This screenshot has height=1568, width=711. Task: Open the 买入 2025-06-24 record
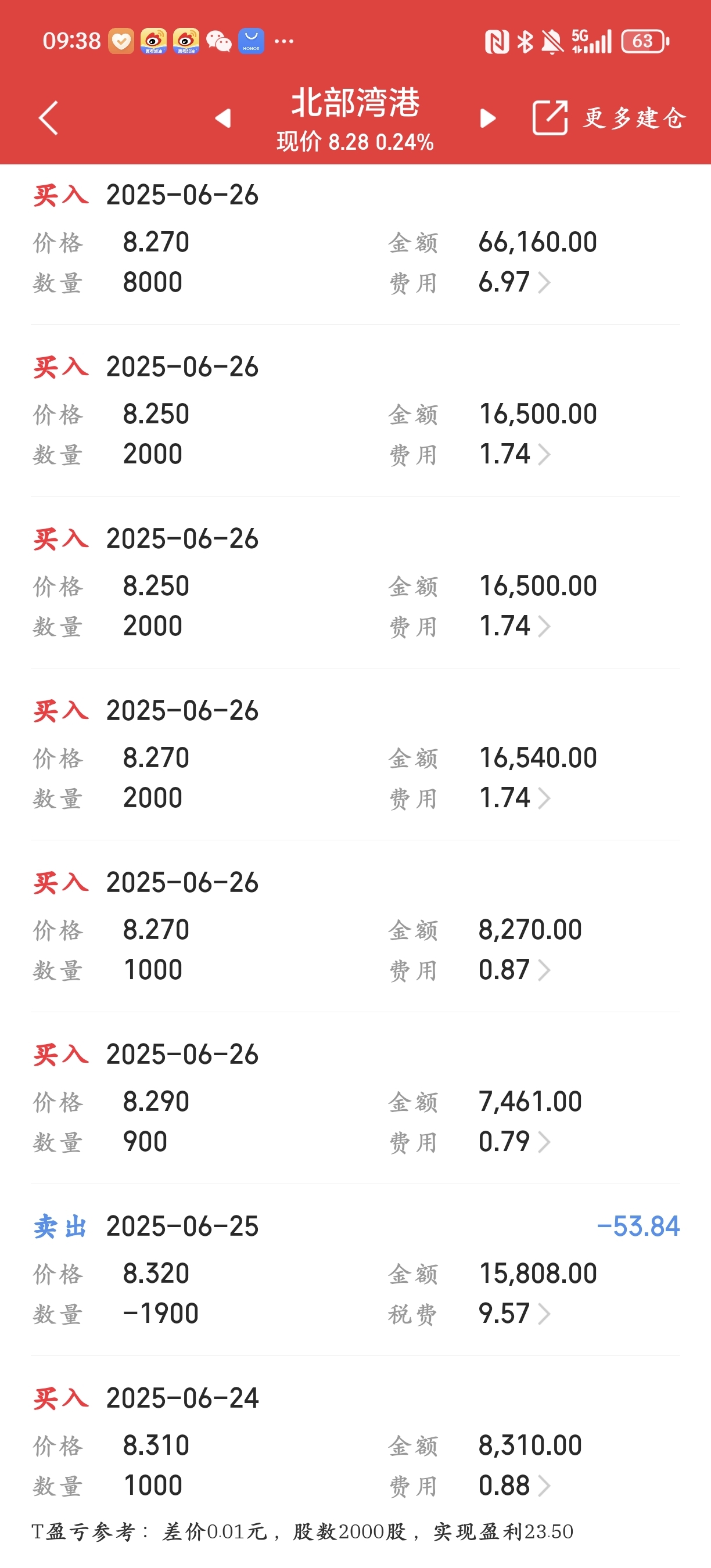[355, 1442]
